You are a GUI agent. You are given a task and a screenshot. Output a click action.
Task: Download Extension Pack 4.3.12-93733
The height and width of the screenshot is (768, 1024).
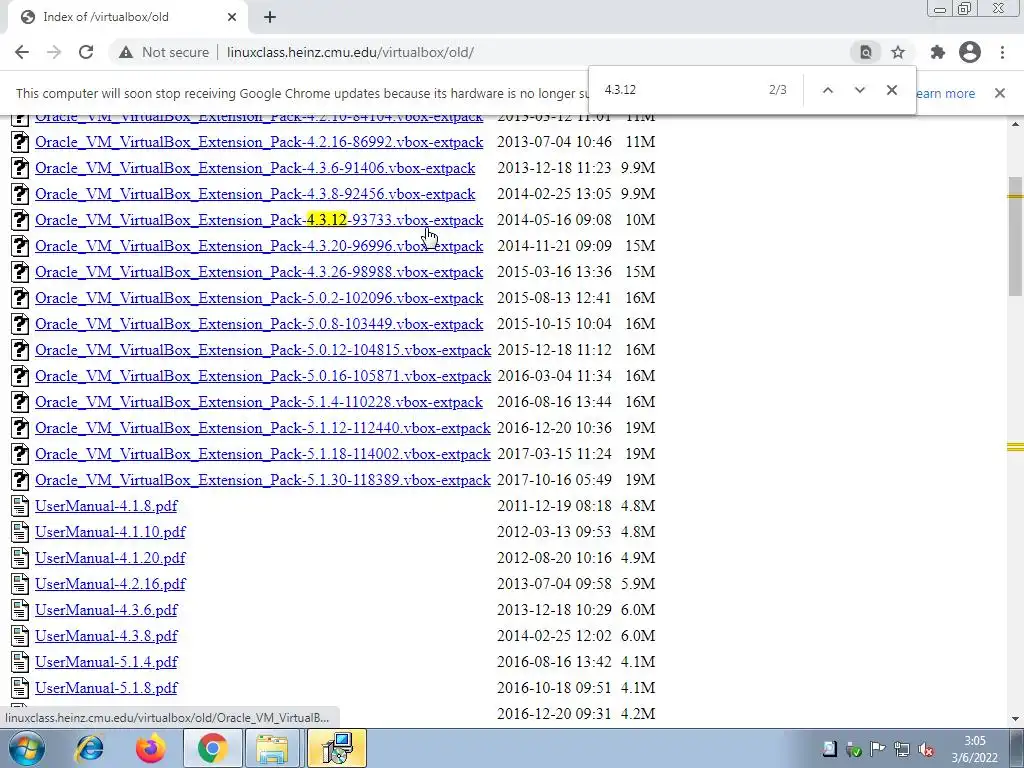click(259, 220)
